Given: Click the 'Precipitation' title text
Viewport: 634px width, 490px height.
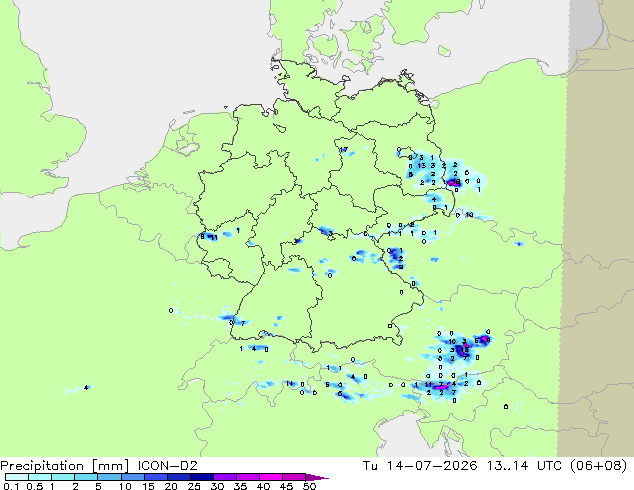Looking at the screenshot, I should (42, 466).
